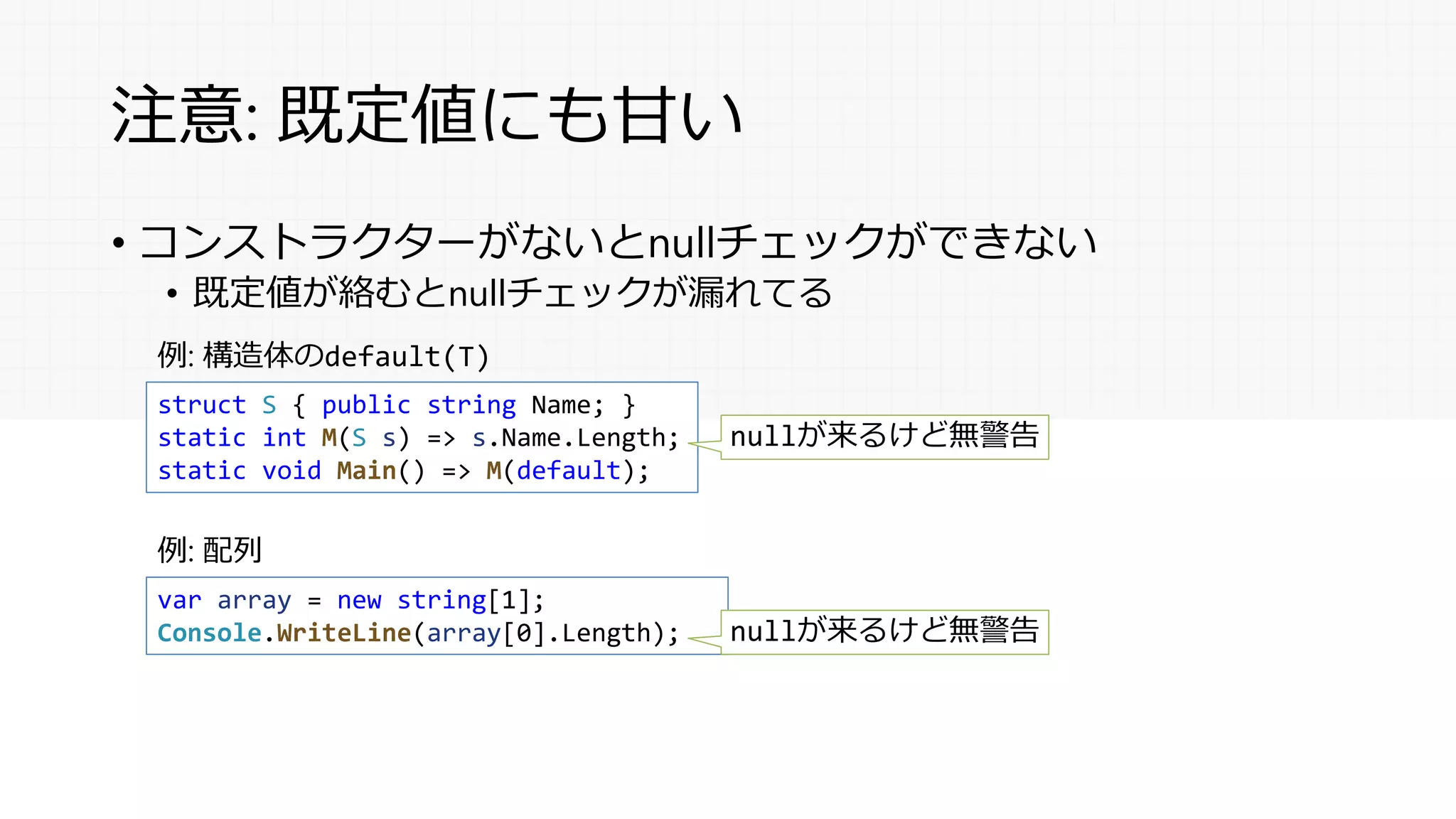Image resolution: width=1456 pixels, height=819 pixels.
Task: Click the upper nullが来るけど無警告 callout
Action: 884,436
